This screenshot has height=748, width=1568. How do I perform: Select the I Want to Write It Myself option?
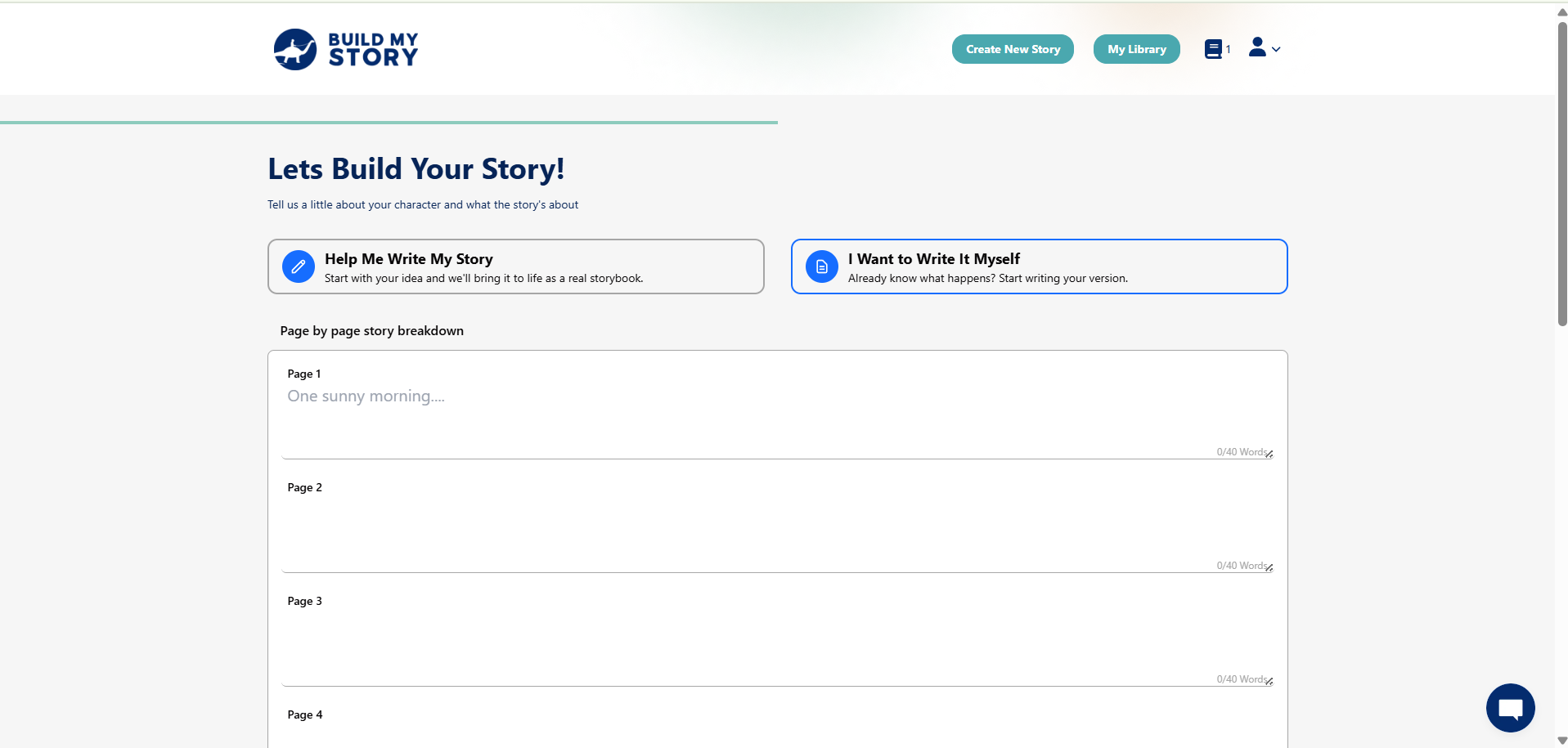[1039, 267]
